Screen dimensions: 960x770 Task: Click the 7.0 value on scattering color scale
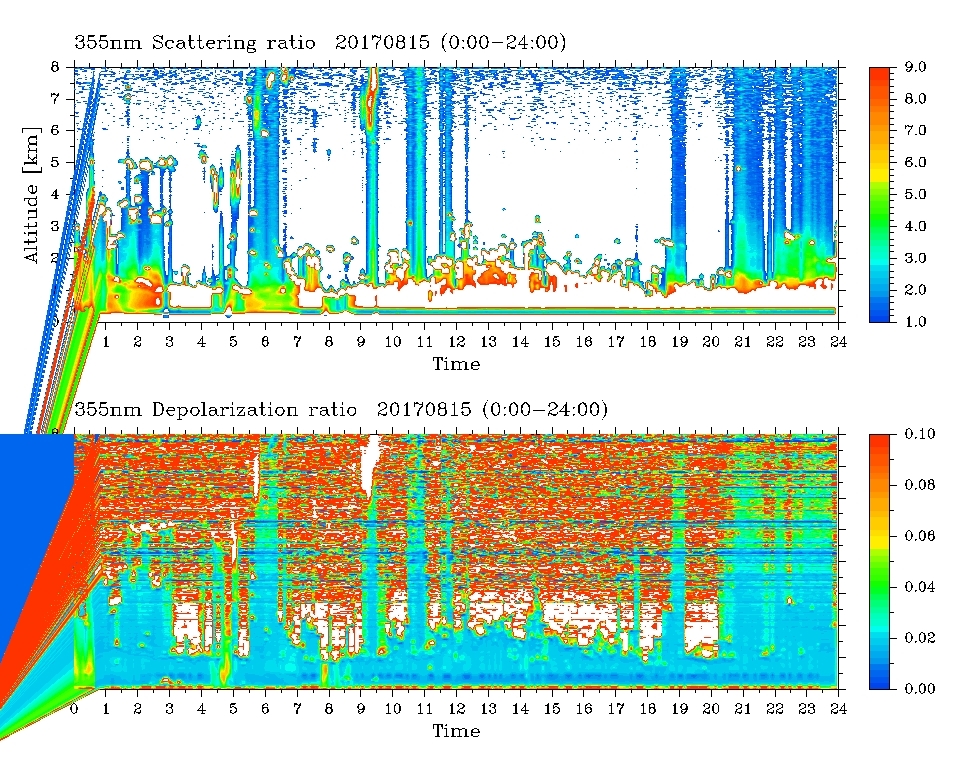pyautogui.click(x=915, y=130)
